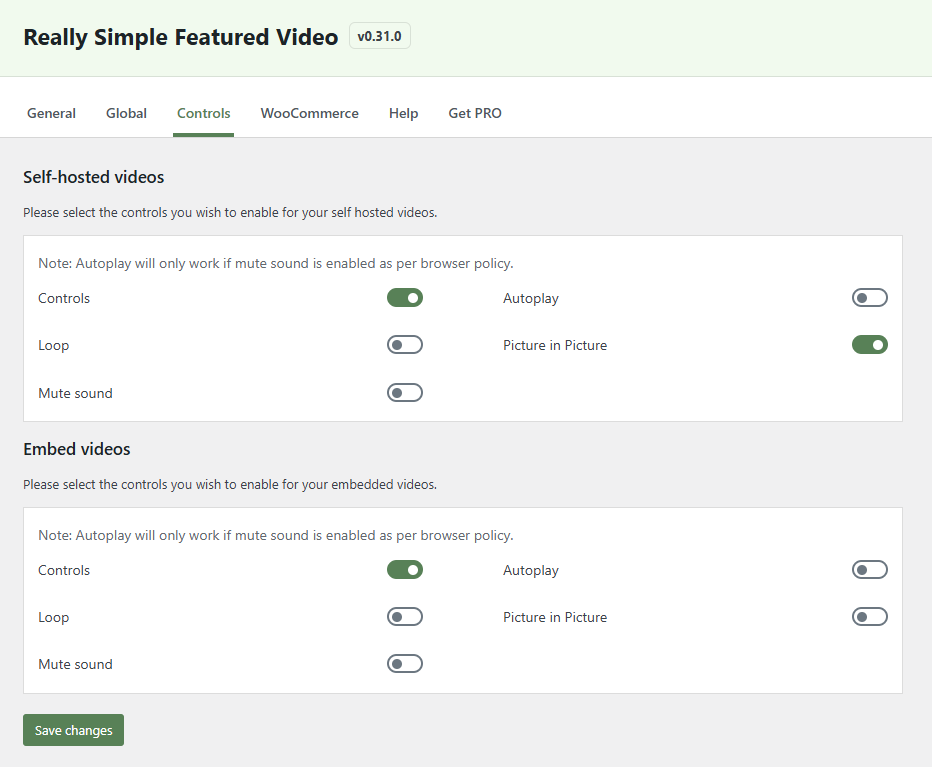
Task: Disable Picture in Picture for self-hosted videos
Action: [x=869, y=344]
